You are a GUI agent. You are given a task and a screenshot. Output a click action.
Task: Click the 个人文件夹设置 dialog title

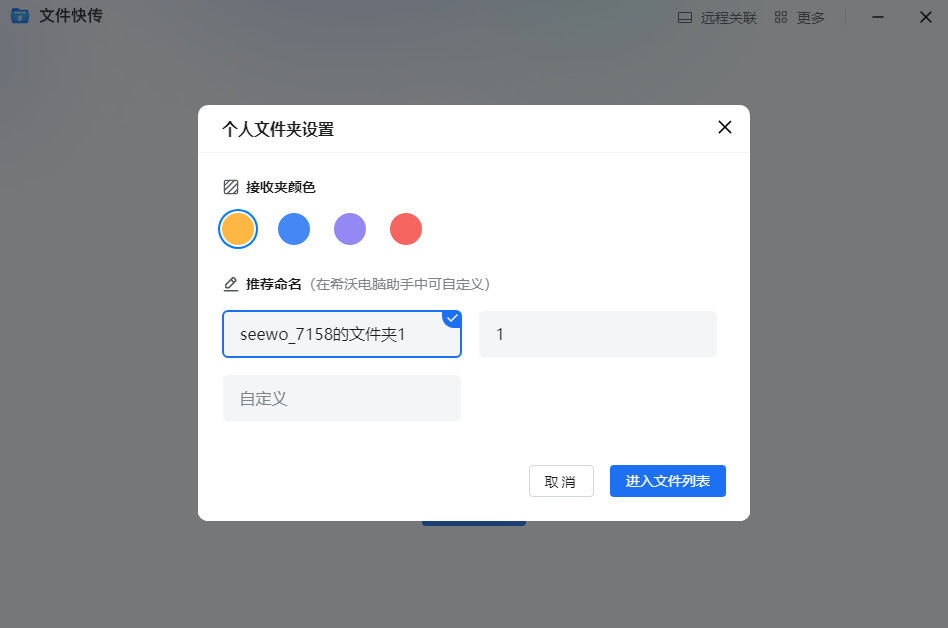click(x=278, y=129)
